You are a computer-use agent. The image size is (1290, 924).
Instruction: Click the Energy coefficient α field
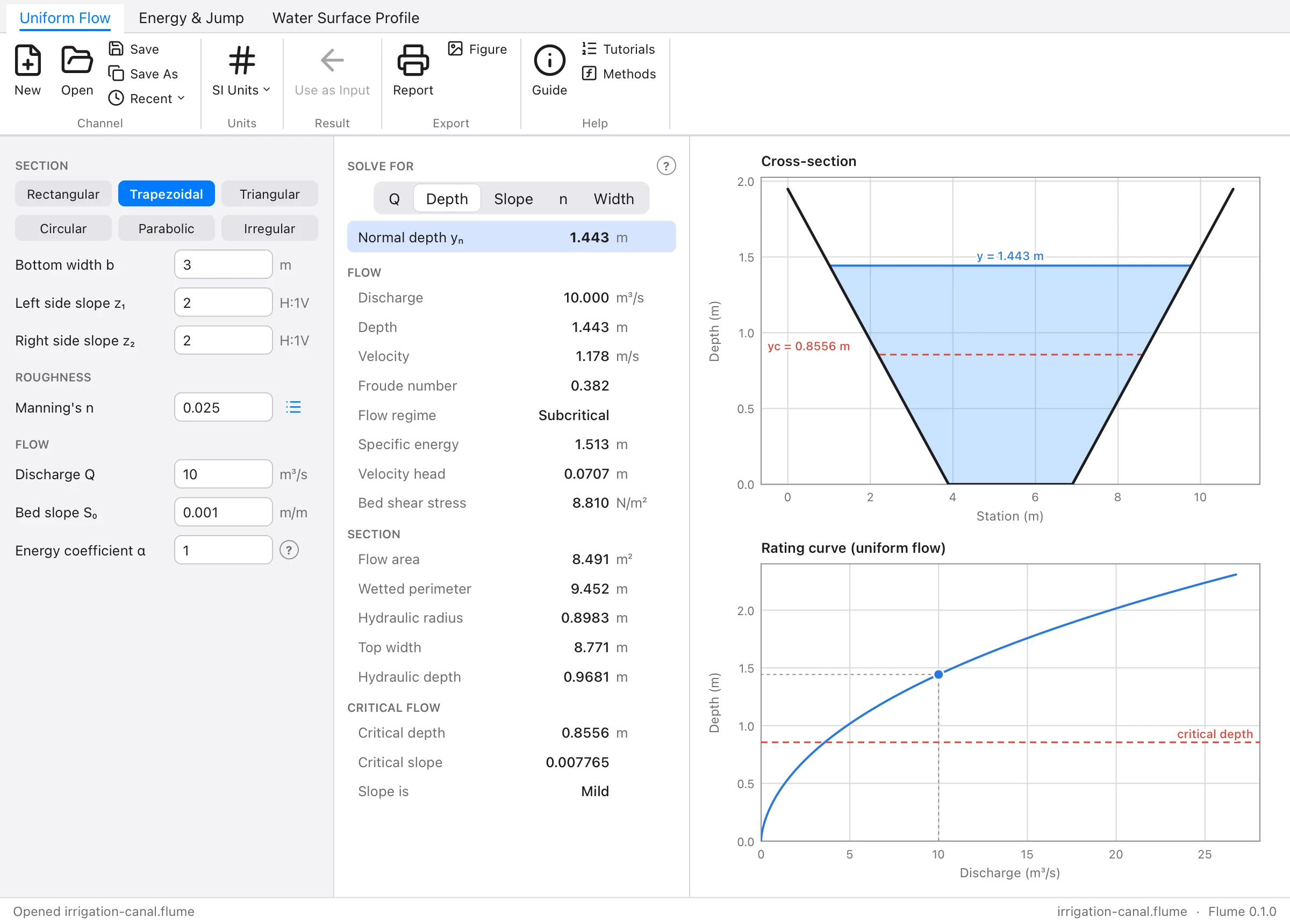coord(223,551)
